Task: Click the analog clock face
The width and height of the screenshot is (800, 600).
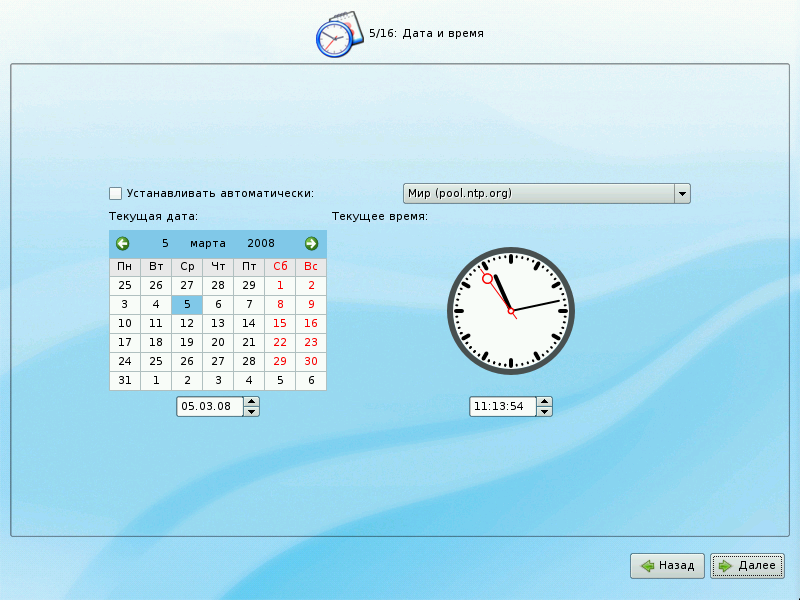Action: click(x=510, y=310)
